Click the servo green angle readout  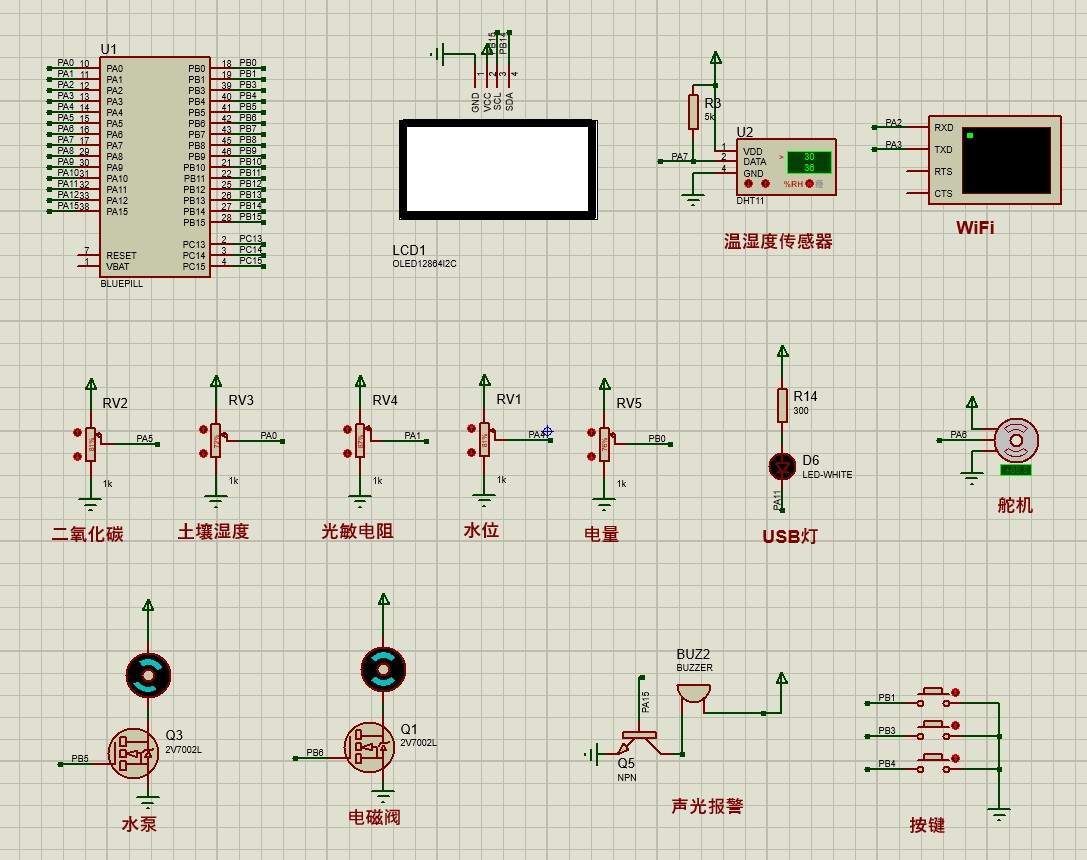[x=1016, y=471]
